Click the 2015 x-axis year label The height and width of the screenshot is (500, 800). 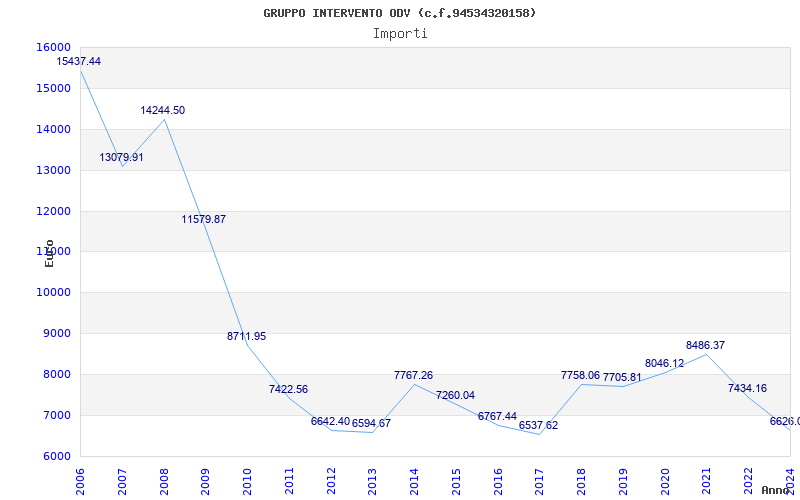click(457, 481)
